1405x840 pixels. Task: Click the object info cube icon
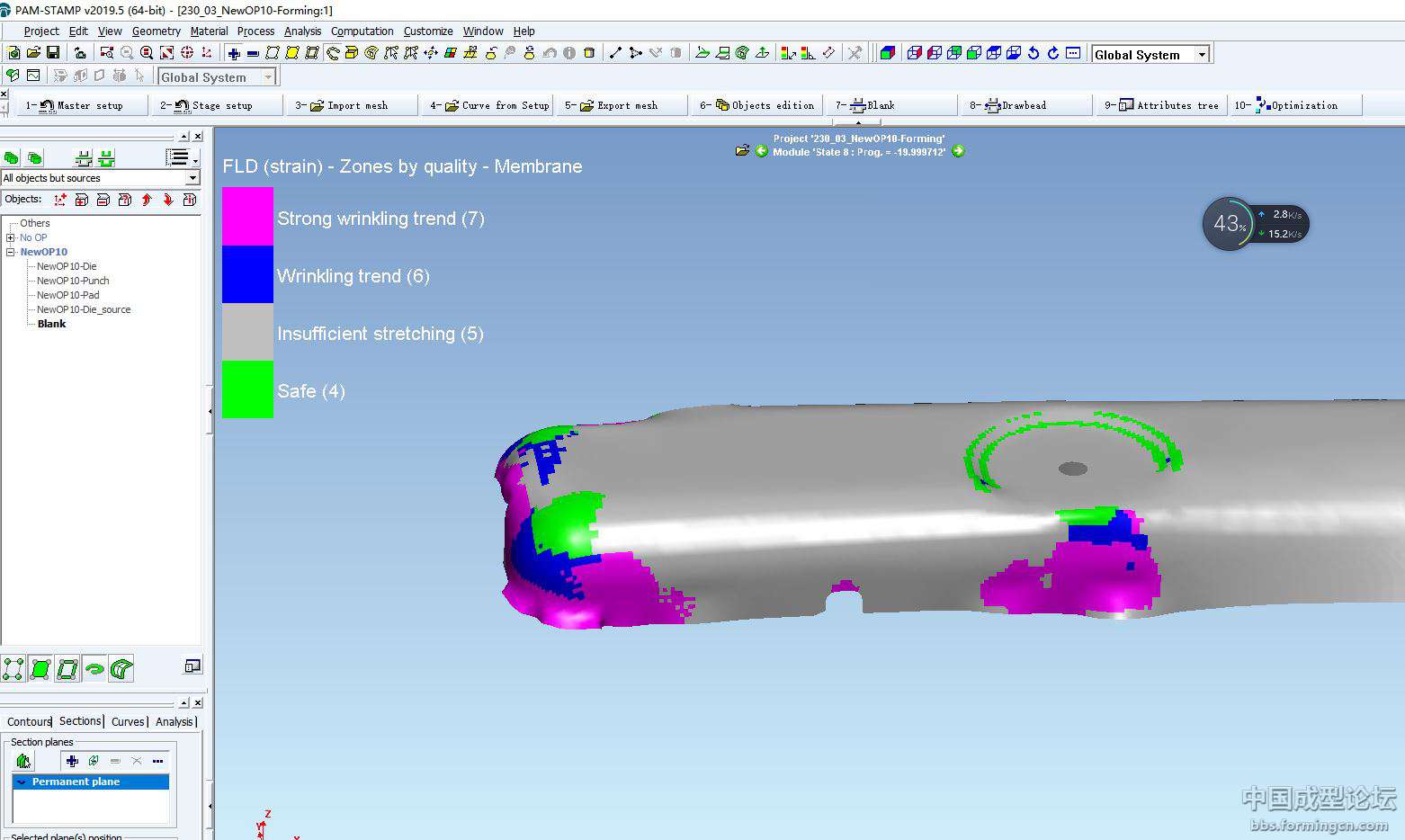click(190, 200)
